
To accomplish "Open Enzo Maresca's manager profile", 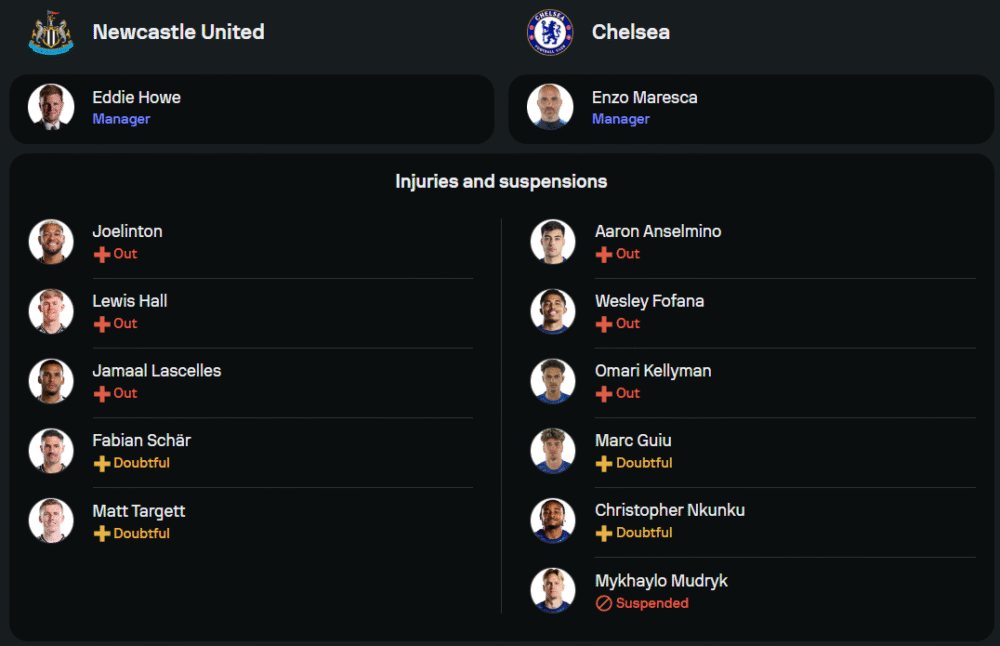I will coord(644,98).
